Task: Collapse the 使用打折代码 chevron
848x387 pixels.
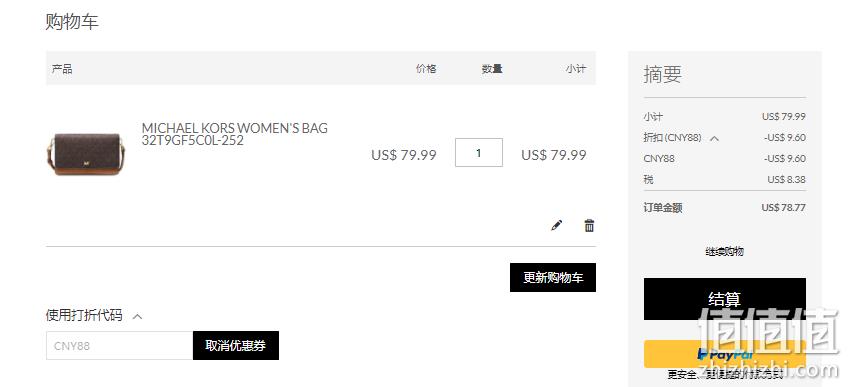Action: click(137, 316)
